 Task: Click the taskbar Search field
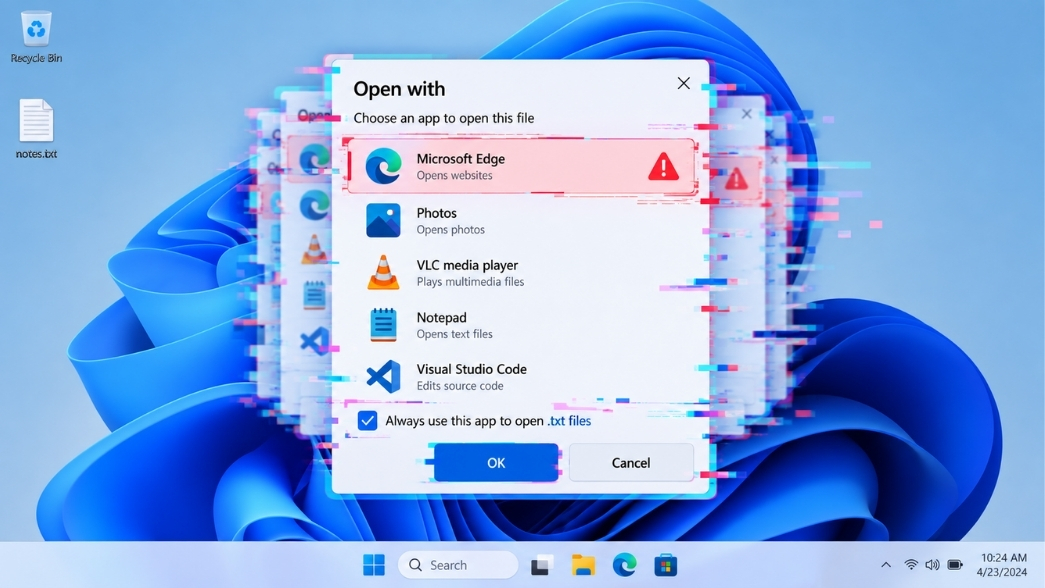[x=458, y=565]
